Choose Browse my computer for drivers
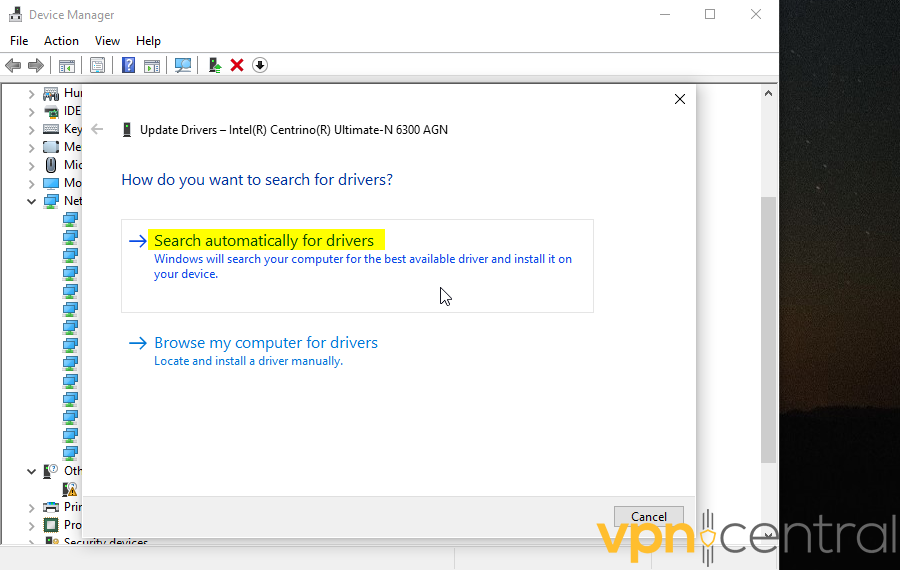The image size is (900, 570). (x=266, y=343)
